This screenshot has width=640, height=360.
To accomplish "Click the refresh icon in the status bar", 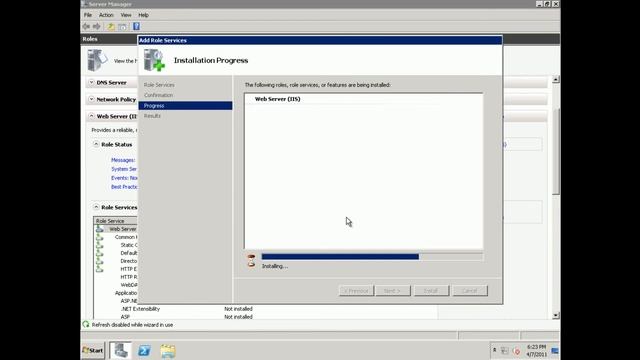I will click(86, 324).
